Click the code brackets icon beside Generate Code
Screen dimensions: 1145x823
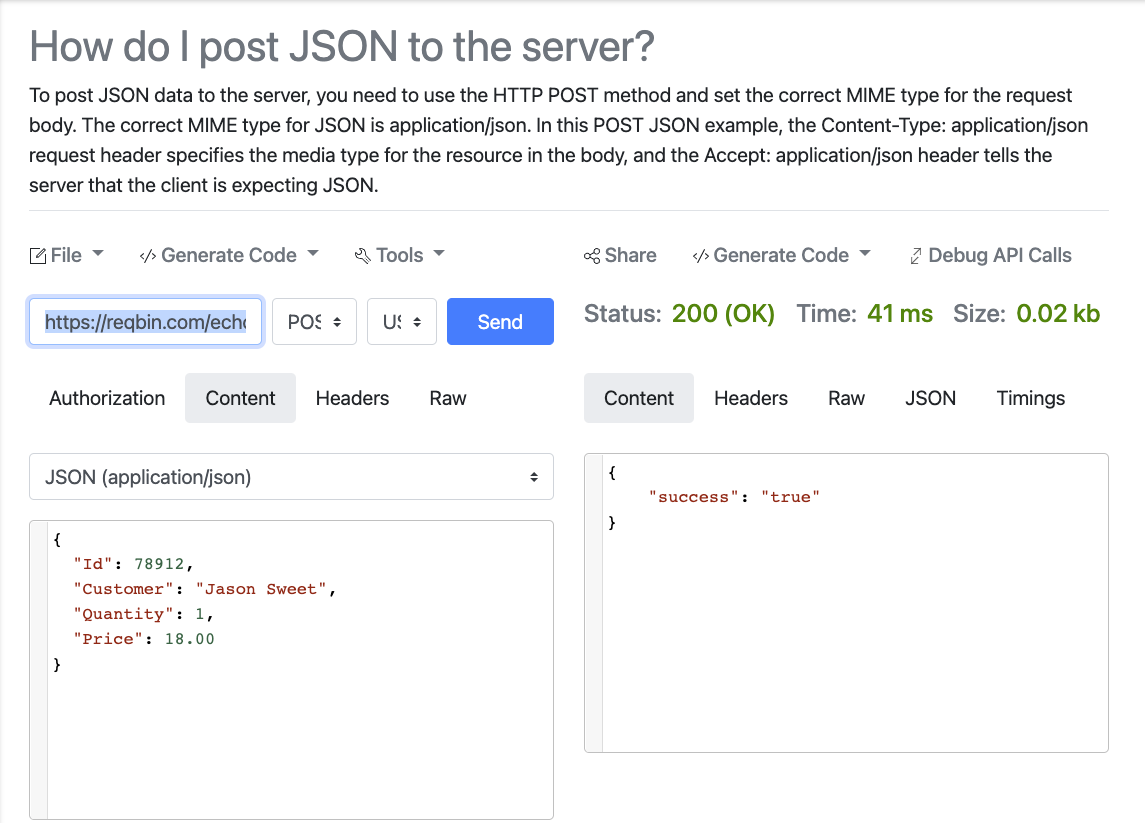tap(146, 255)
